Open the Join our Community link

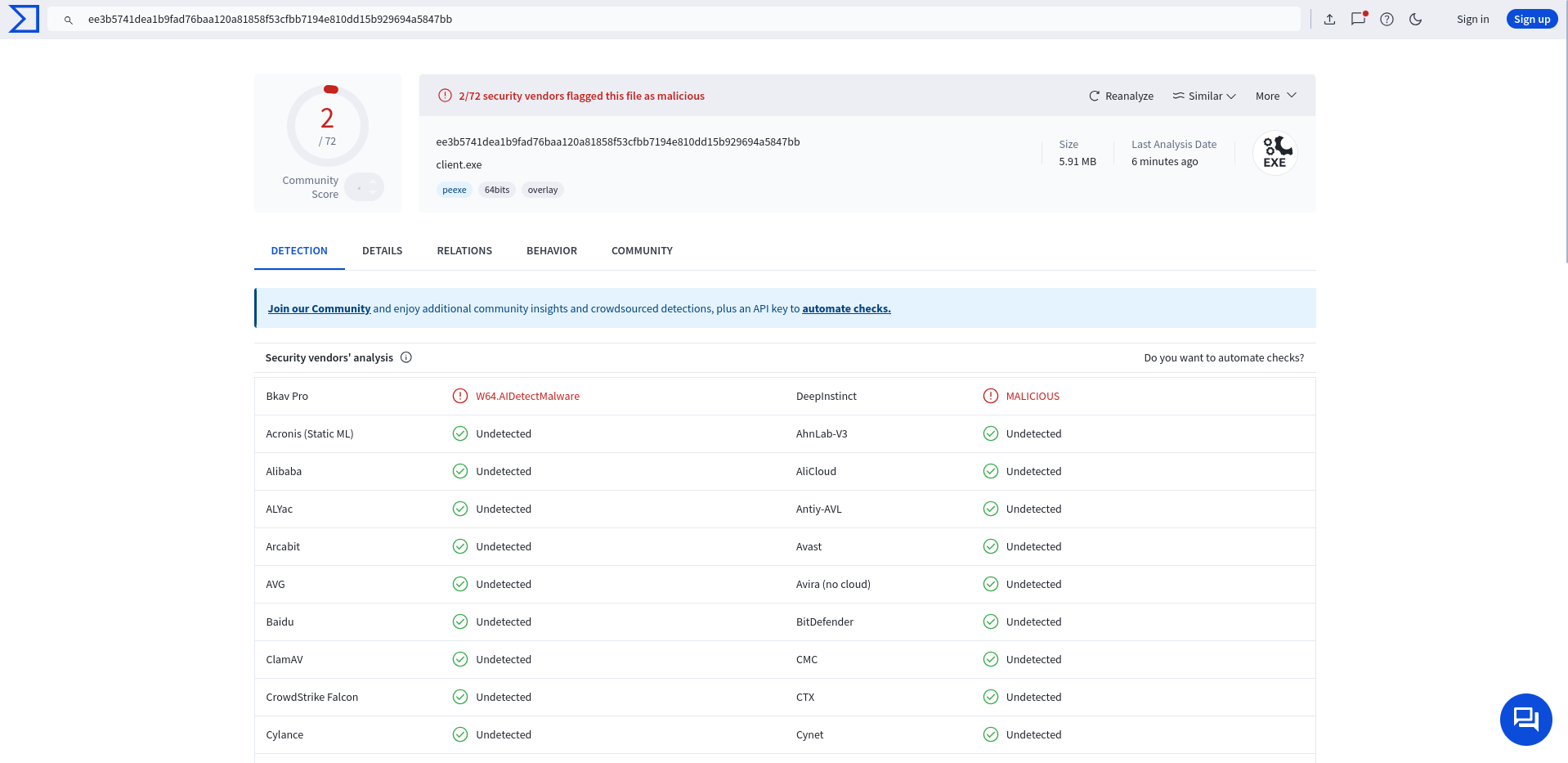point(319,308)
